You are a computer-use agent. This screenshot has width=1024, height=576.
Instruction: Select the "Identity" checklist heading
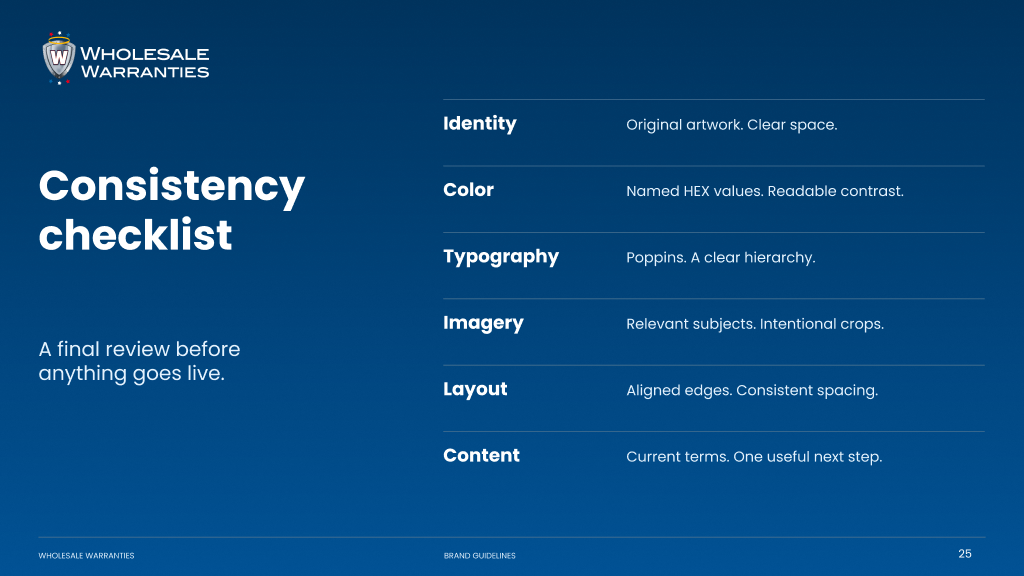tap(479, 123)
